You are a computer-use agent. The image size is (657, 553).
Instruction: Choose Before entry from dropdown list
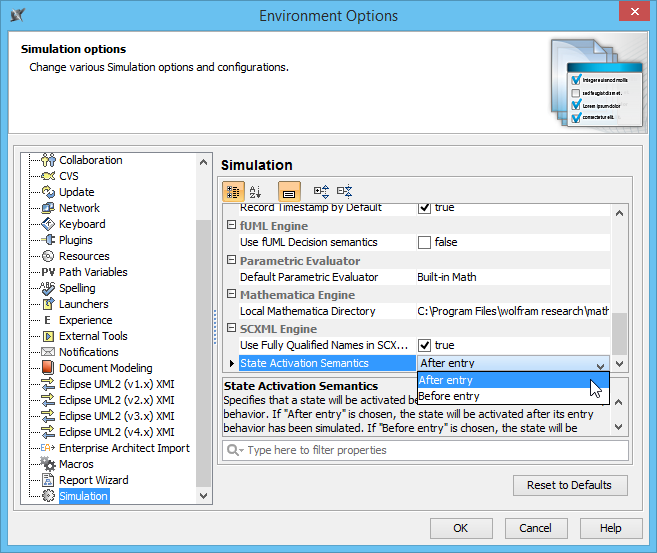pyautogui.click(x=449, y=396)
